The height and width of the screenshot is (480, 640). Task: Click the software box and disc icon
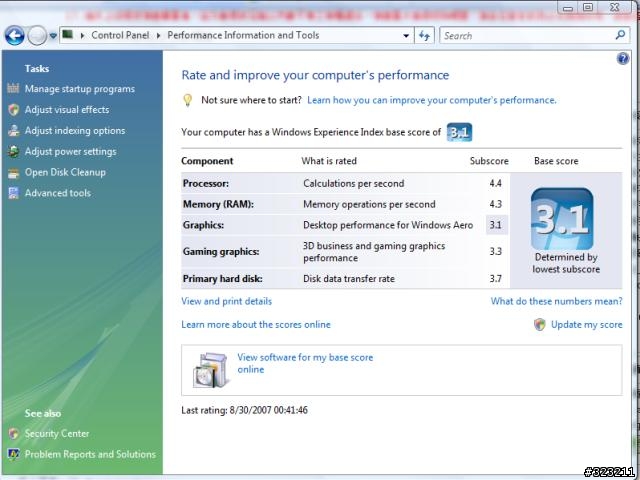(211, 370)
